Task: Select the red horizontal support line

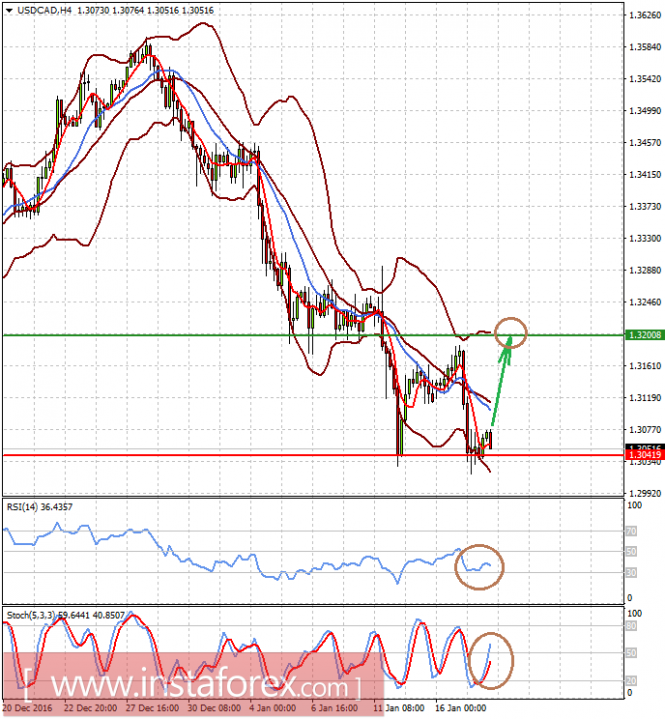Action: (314, 455)
